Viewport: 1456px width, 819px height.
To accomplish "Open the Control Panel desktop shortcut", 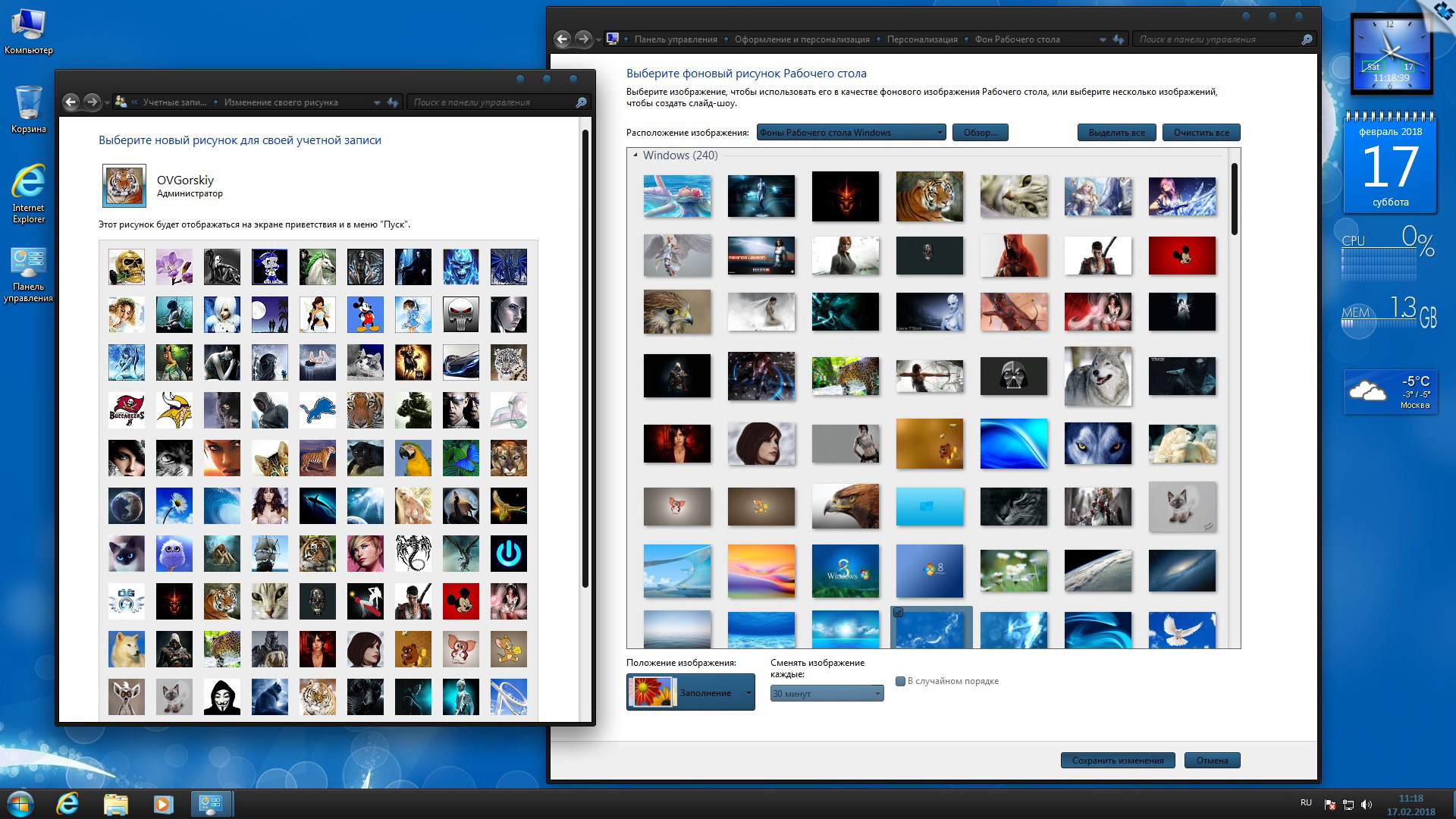I will pos(28,262).
